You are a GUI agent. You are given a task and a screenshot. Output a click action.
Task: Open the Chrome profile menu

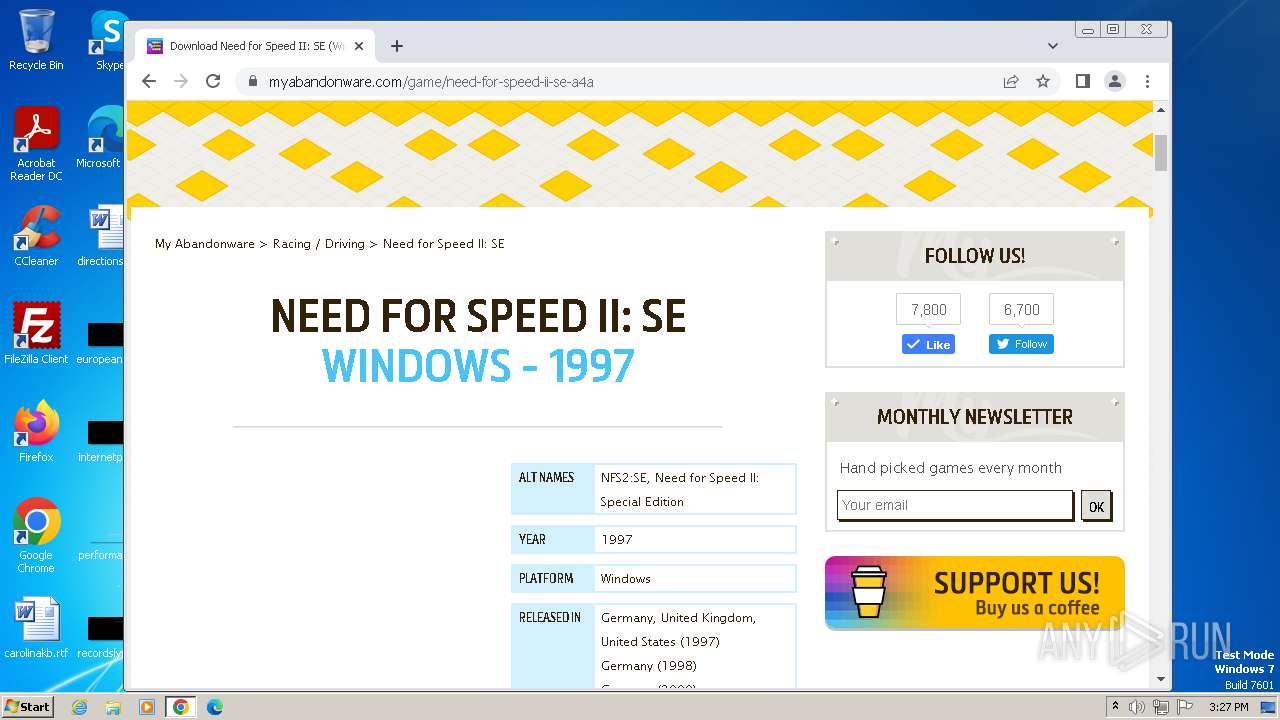pyautogui.click(x=1115, y=81)
